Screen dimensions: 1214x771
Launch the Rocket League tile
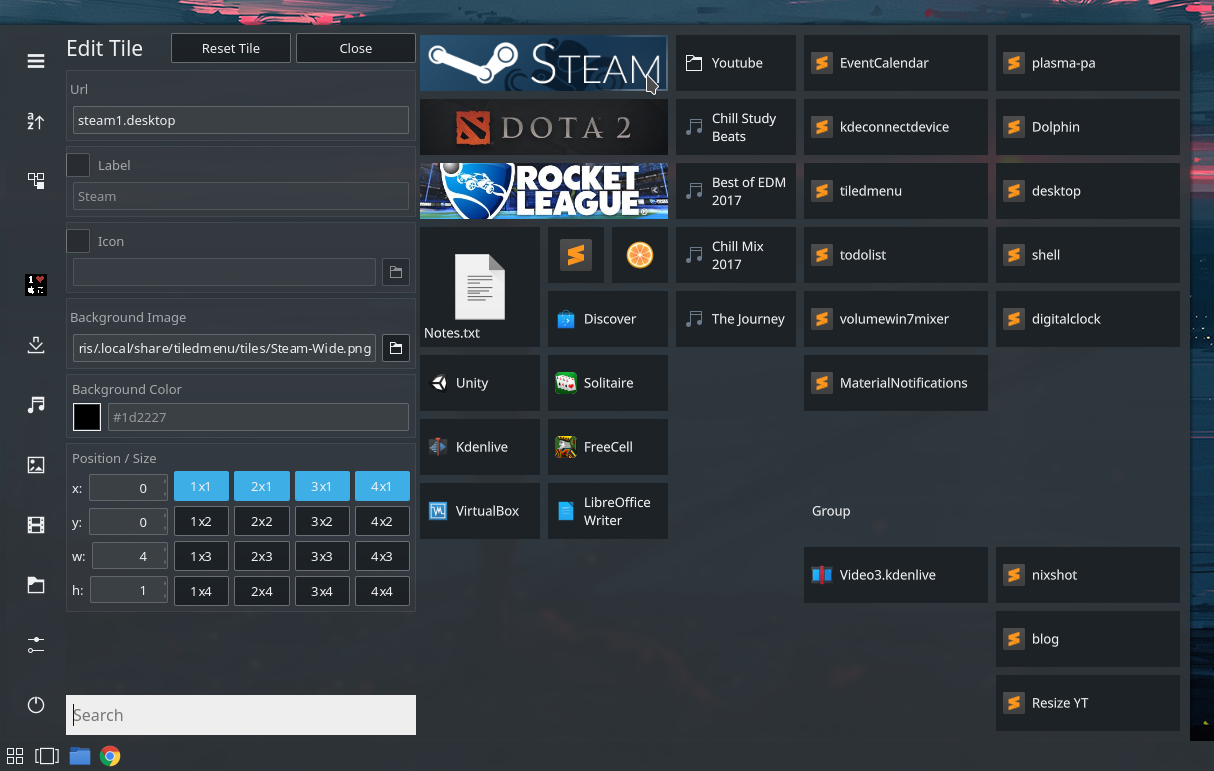[544, 191]
